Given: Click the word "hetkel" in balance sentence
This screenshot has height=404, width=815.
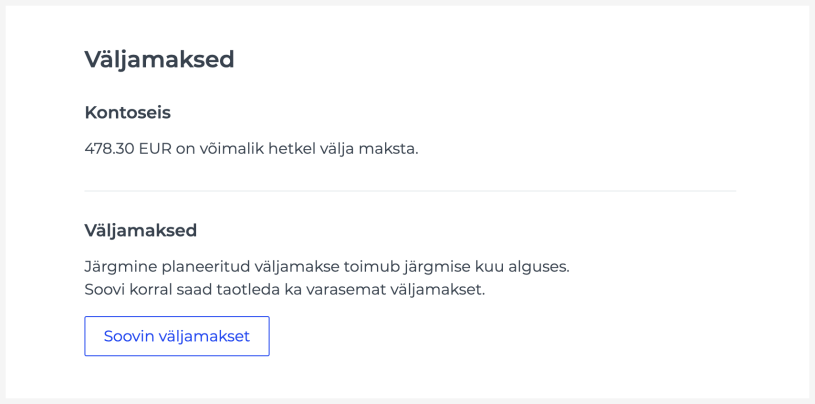Looking at the screenshot, I should 291,148.
